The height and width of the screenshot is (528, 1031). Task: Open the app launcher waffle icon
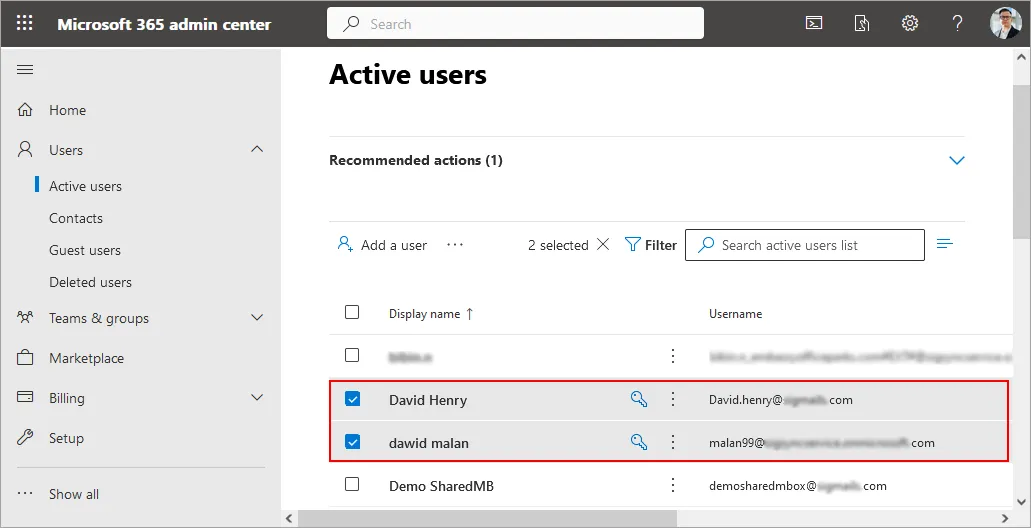tap(24, 24)
